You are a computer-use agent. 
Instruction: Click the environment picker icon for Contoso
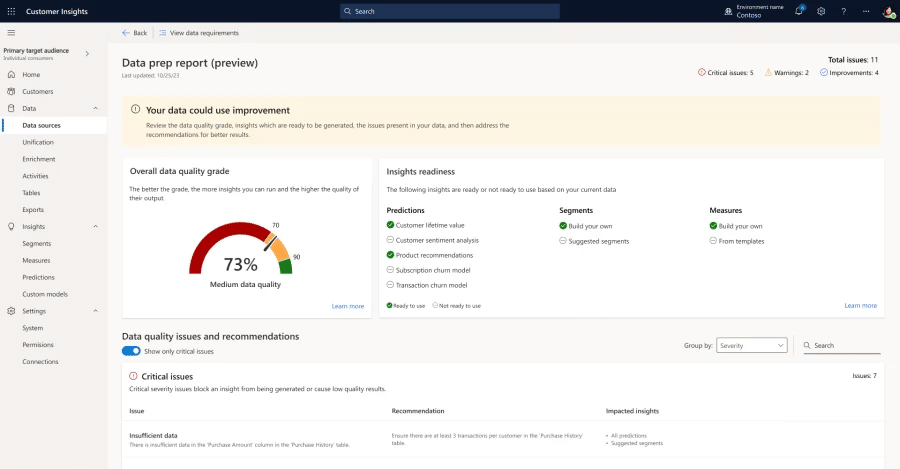(728, 11)
